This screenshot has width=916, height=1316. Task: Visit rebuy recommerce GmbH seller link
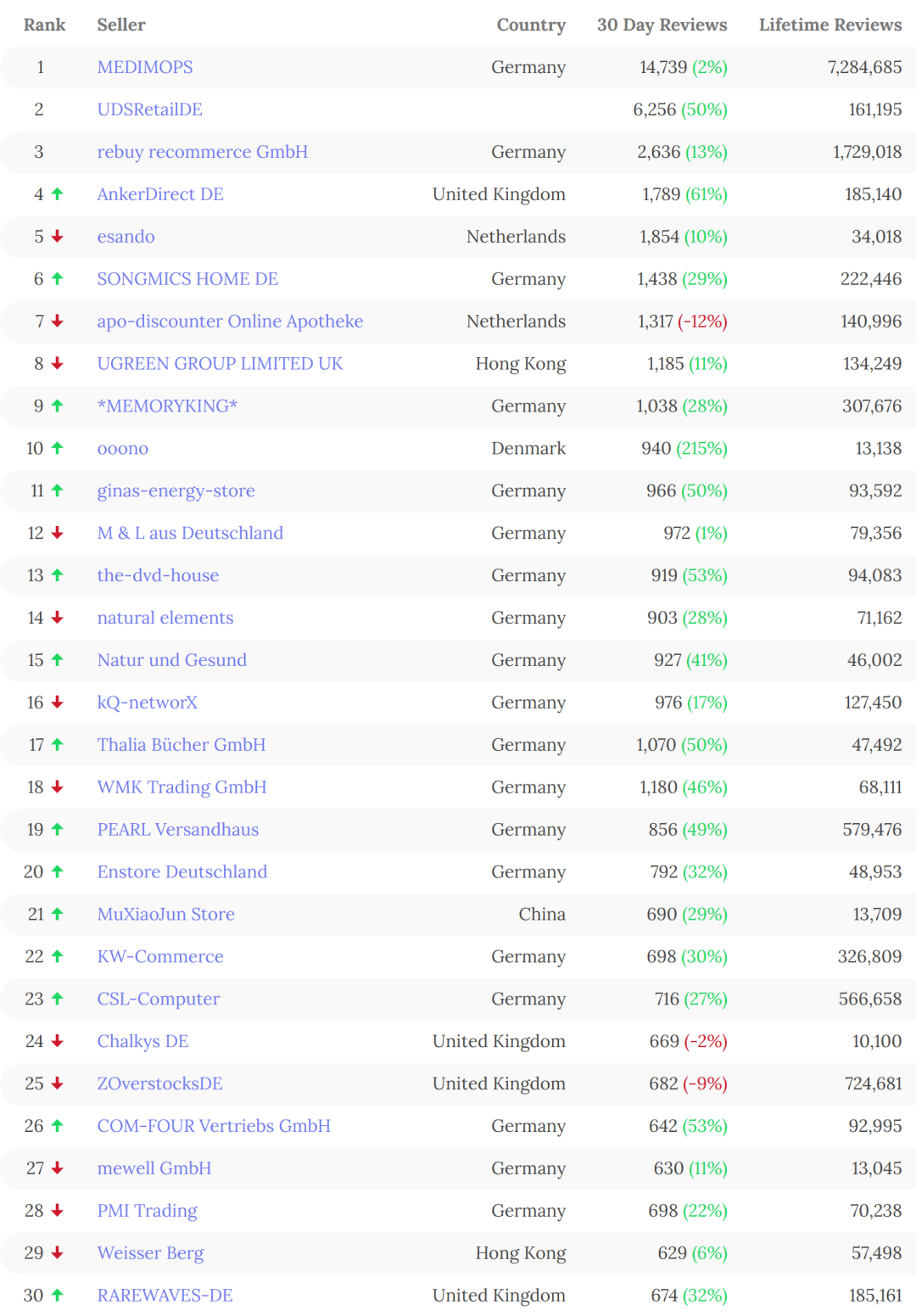coord(203,152)
